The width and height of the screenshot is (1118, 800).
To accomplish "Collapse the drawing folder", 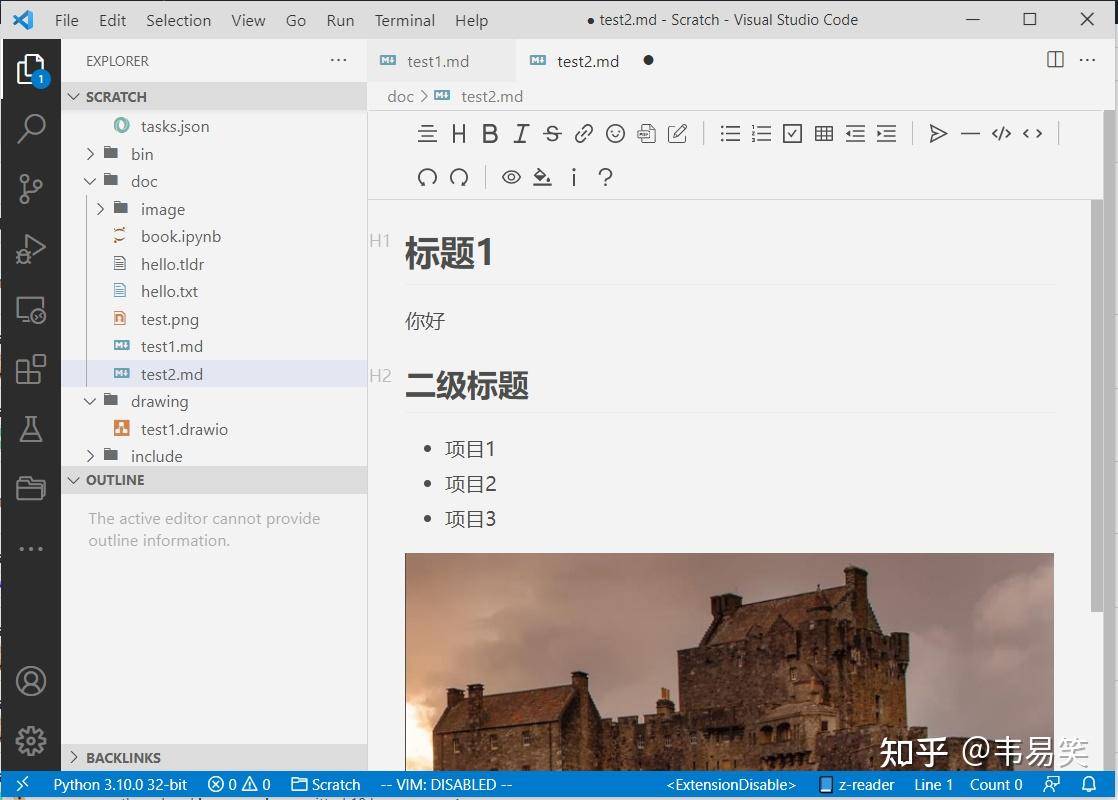I will (x=90, y=401).
